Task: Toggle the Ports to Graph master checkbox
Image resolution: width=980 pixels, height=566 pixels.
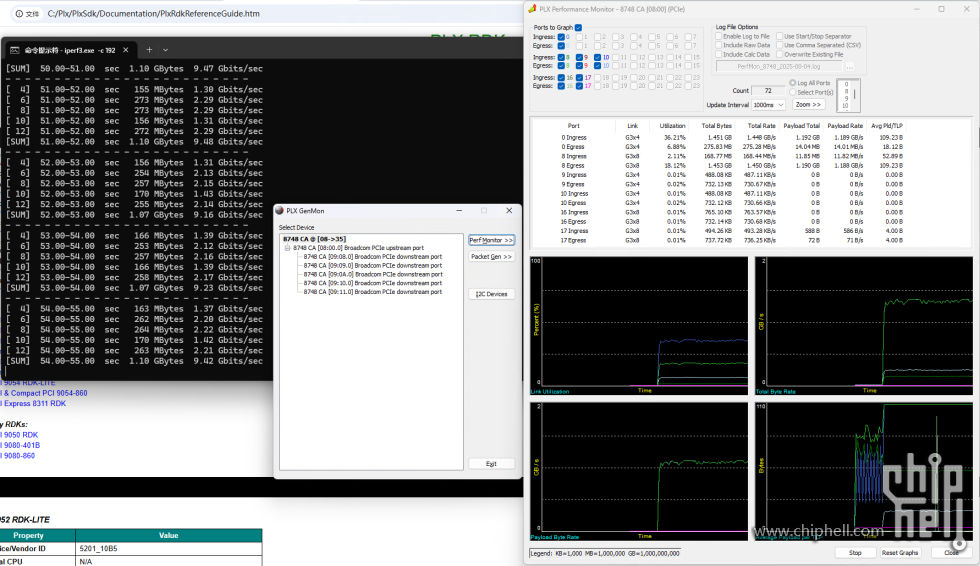Action: coord(578,27)
